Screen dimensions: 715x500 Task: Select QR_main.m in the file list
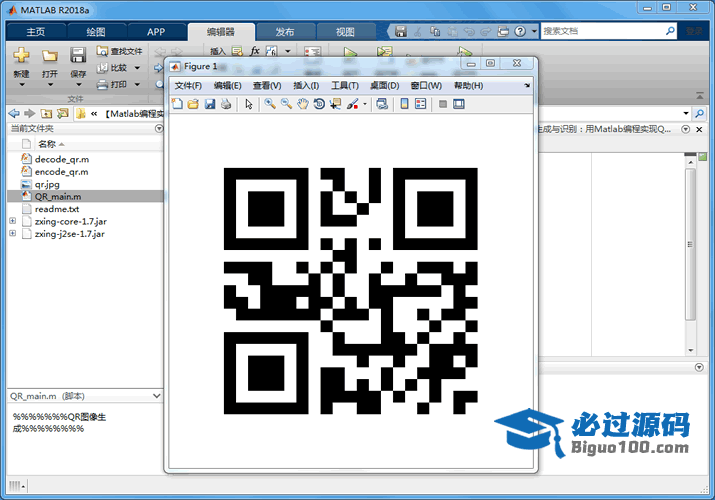[58, 196]
